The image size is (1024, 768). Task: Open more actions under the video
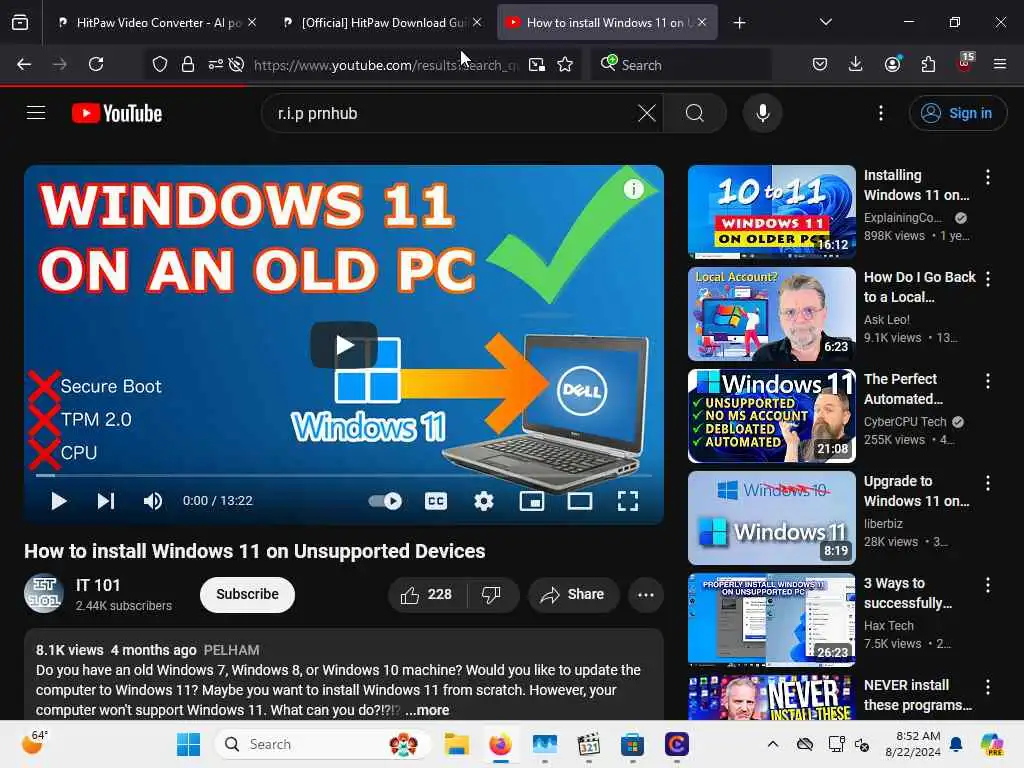tap(646, 594)
